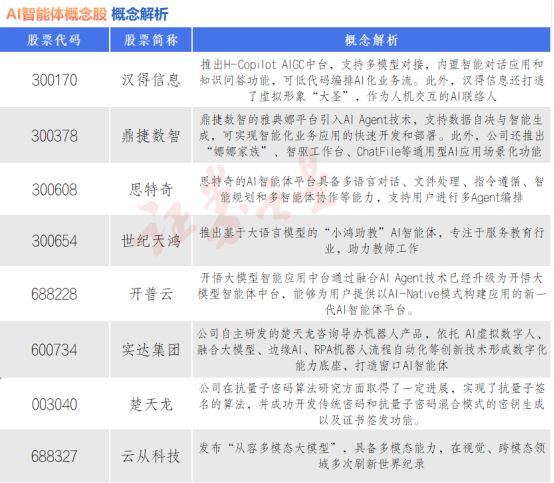This screenshot has width=554, height=483.
Task: Click stock code 300654
Action: (54, 241)
